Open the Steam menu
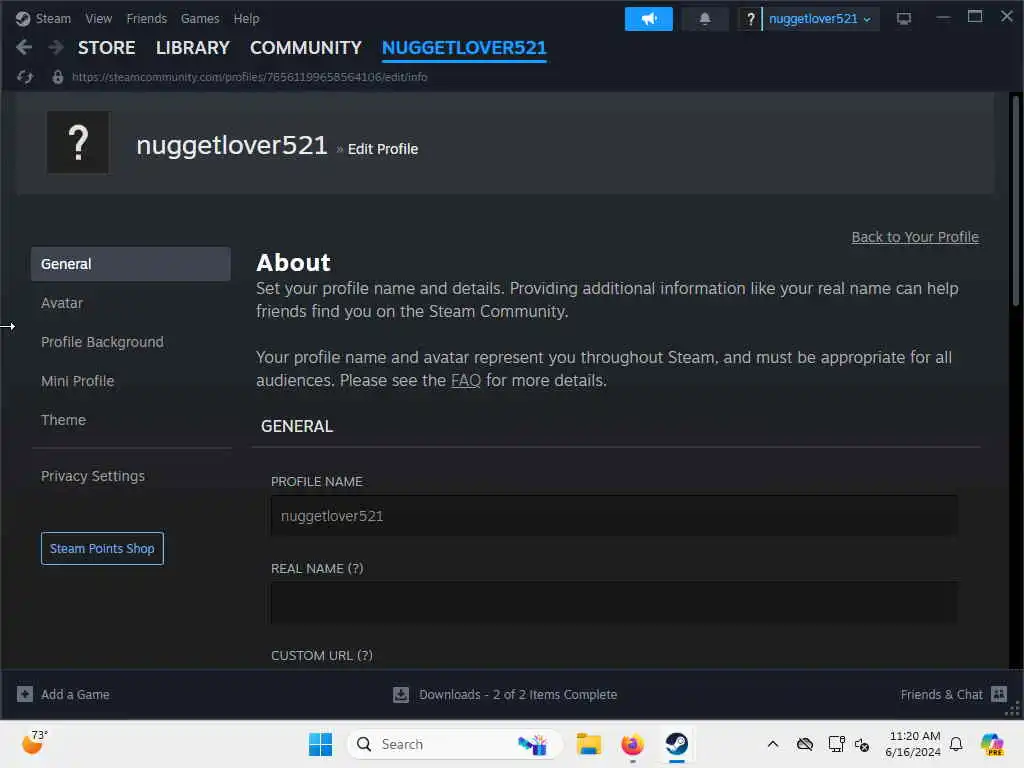 [x=53, y=18]
